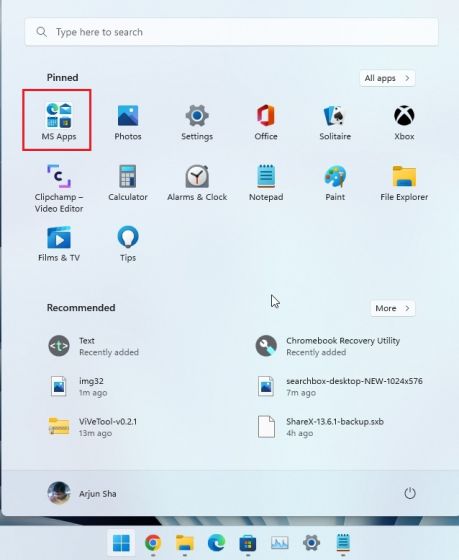The width and height of the screenshot is (459, 560).
Task: Open the ViVeTool-v0.2.1 folder
Action: click(93, 427)
